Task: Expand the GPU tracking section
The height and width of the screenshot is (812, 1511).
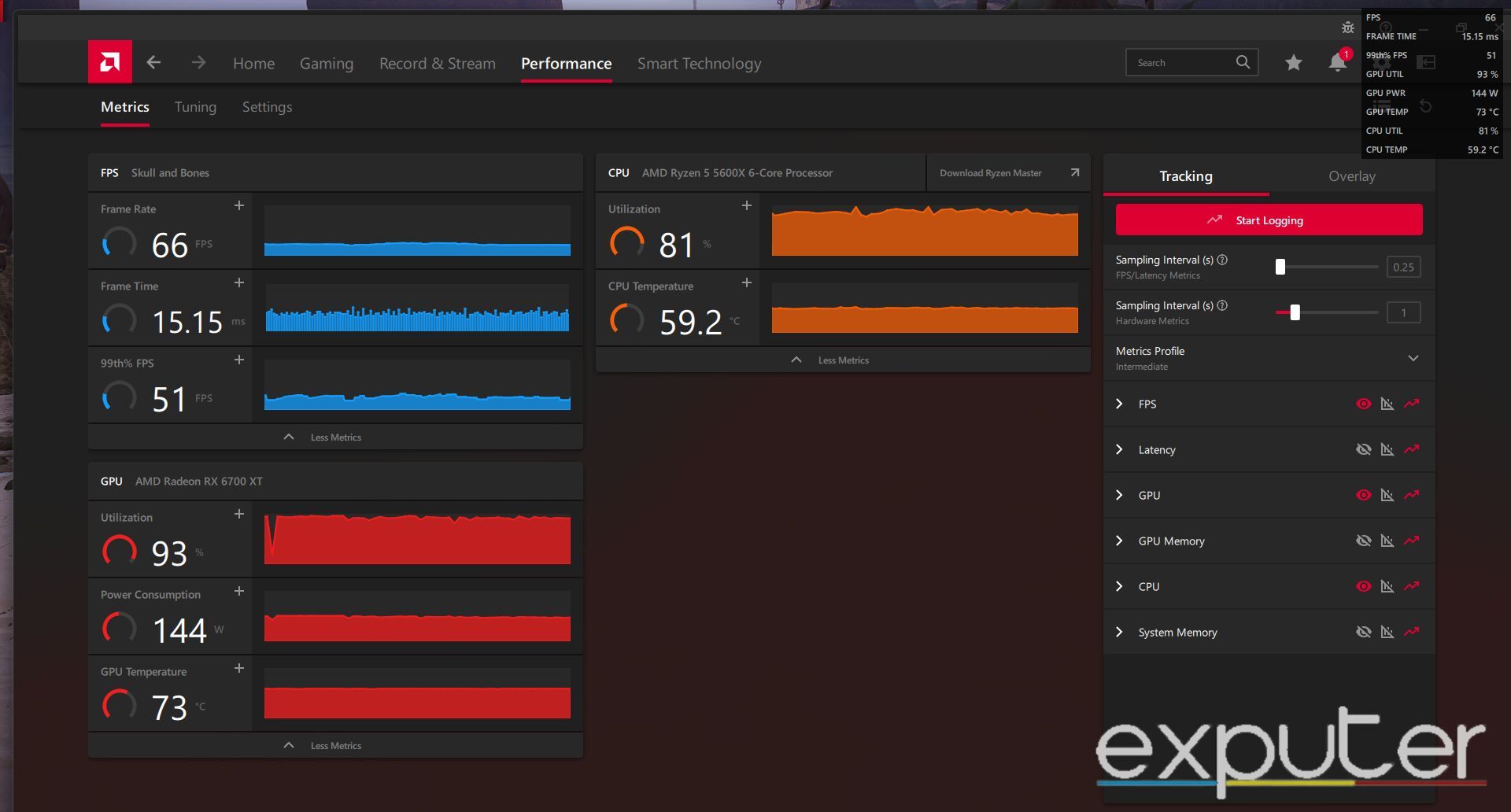Action: click(1119, 495)
